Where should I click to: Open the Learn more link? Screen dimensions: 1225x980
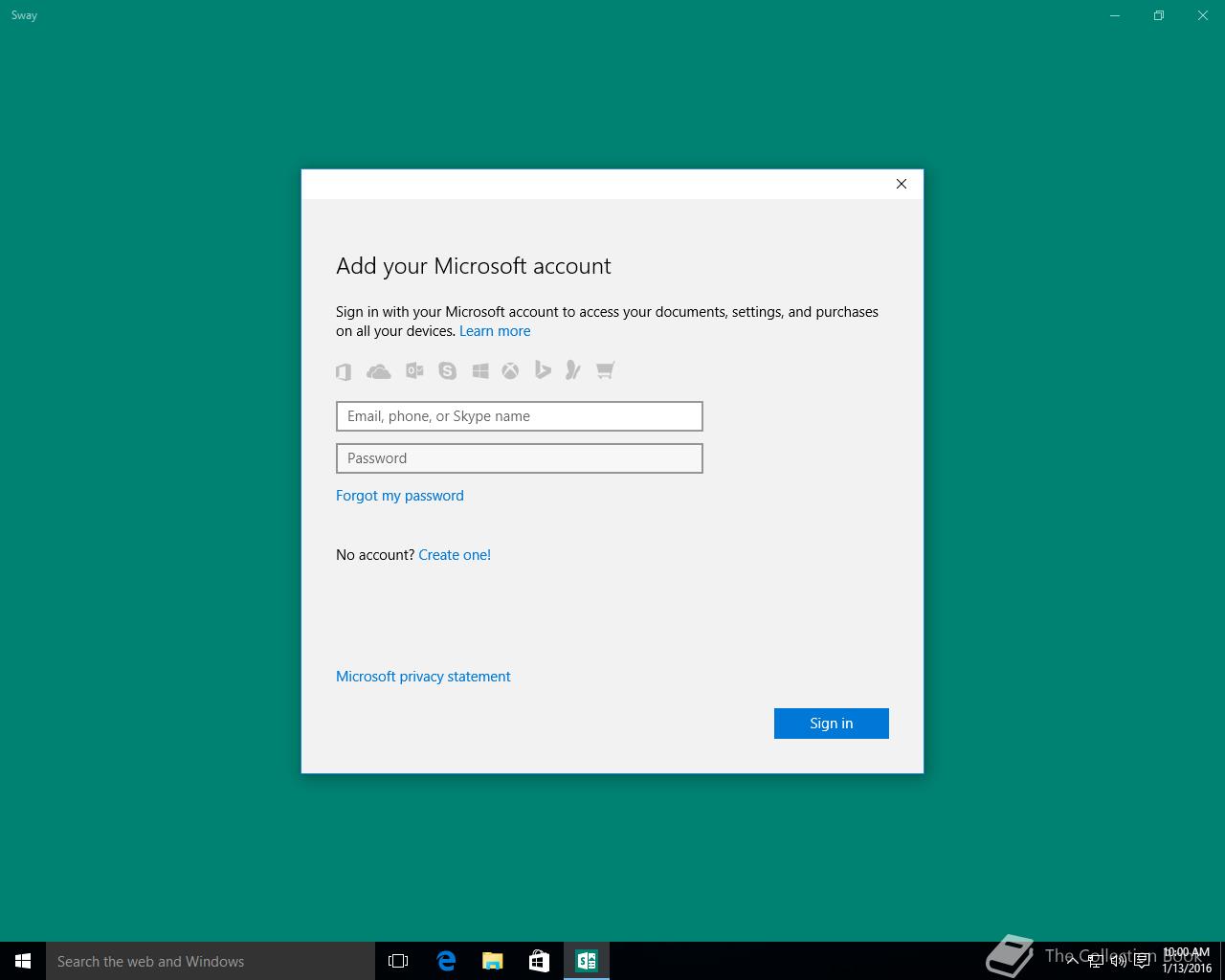point(495,331)
